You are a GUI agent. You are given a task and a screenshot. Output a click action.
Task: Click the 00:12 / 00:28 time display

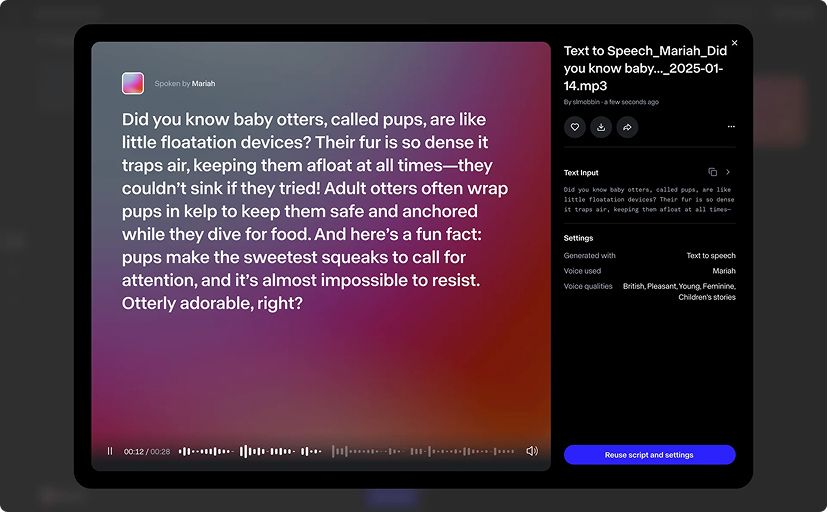(x=147, y=452)
